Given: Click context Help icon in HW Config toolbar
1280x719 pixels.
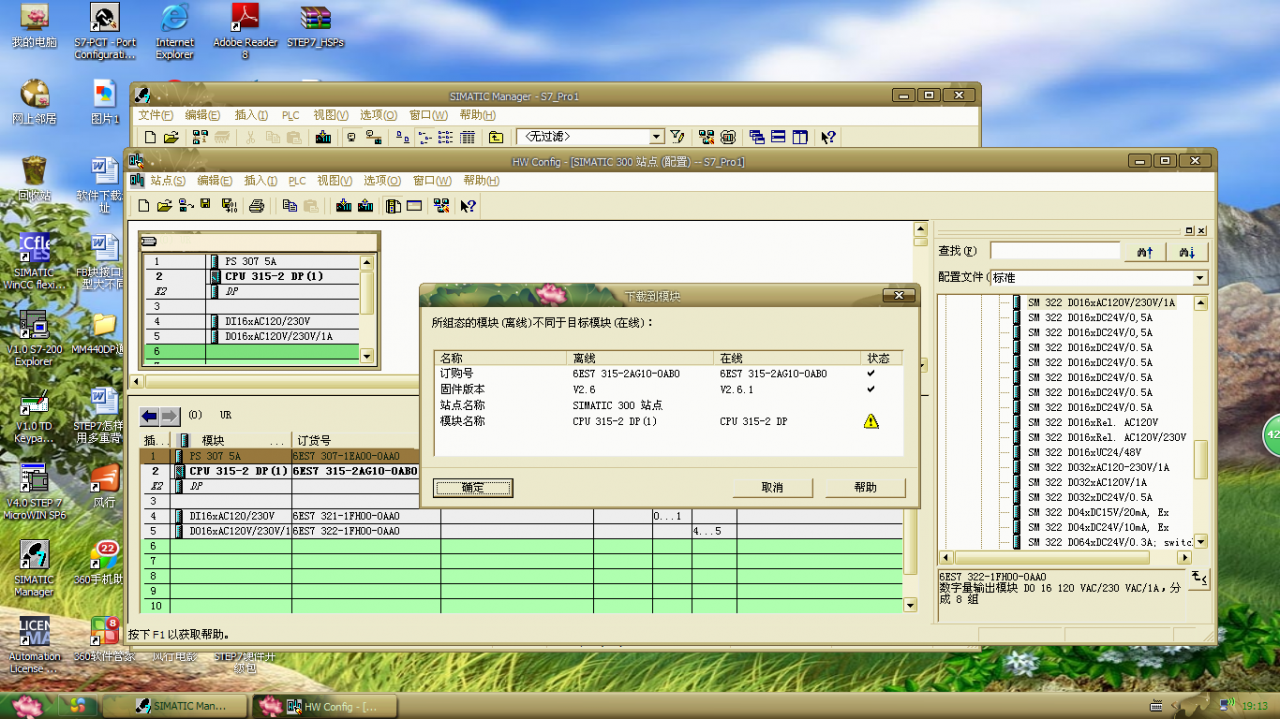Looking at the screenshot, I should click(x=467, y=206).
